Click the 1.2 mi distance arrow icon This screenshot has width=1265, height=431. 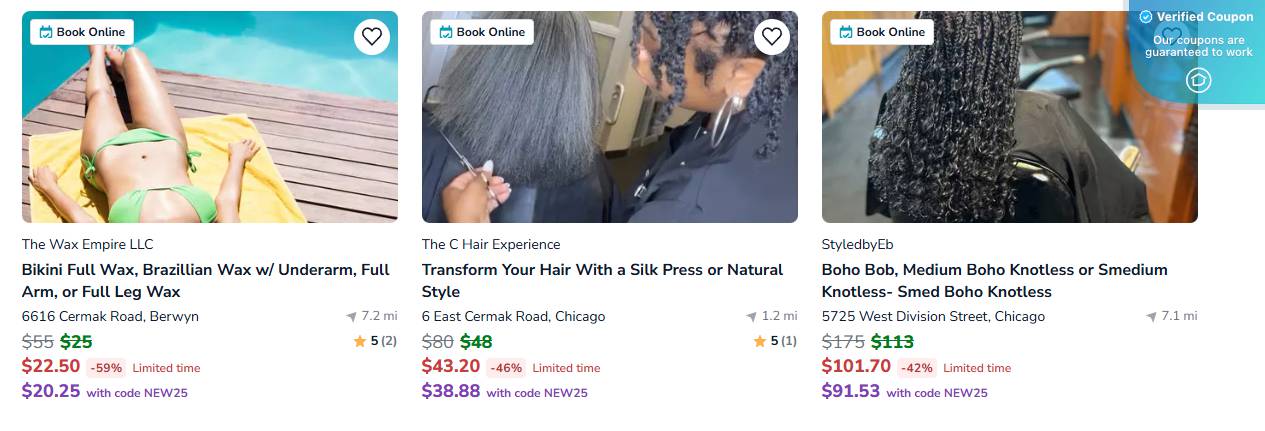751,316
